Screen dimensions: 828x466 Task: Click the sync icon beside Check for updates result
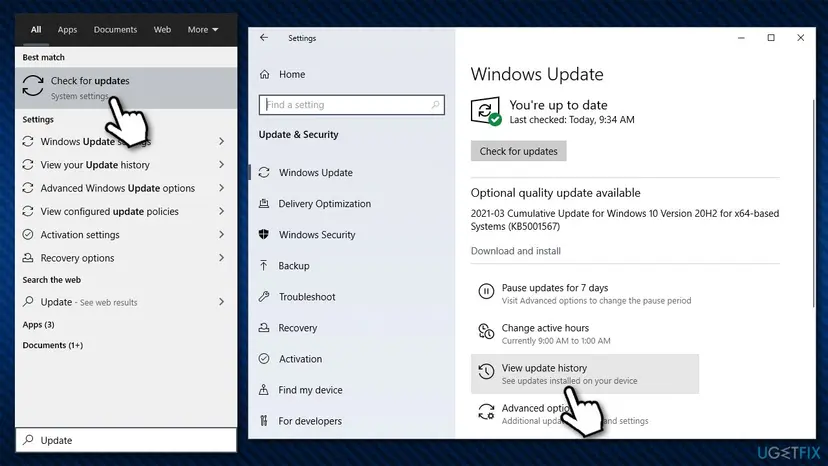(x=33, y=85)
